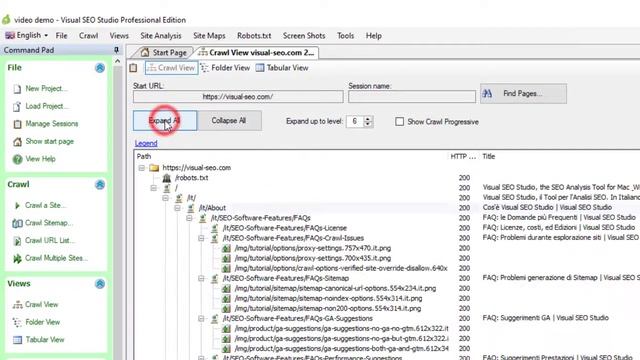This screenshot has height=360, width=640.
Task: Click the FAQs-License page icon
Action: 214,228
